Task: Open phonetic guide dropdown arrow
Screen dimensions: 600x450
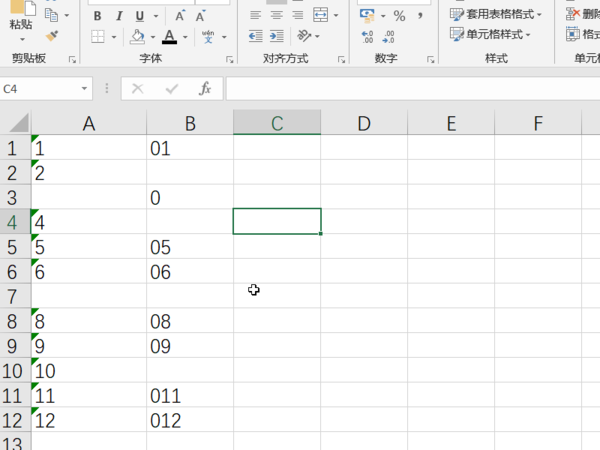Action: 224,37
